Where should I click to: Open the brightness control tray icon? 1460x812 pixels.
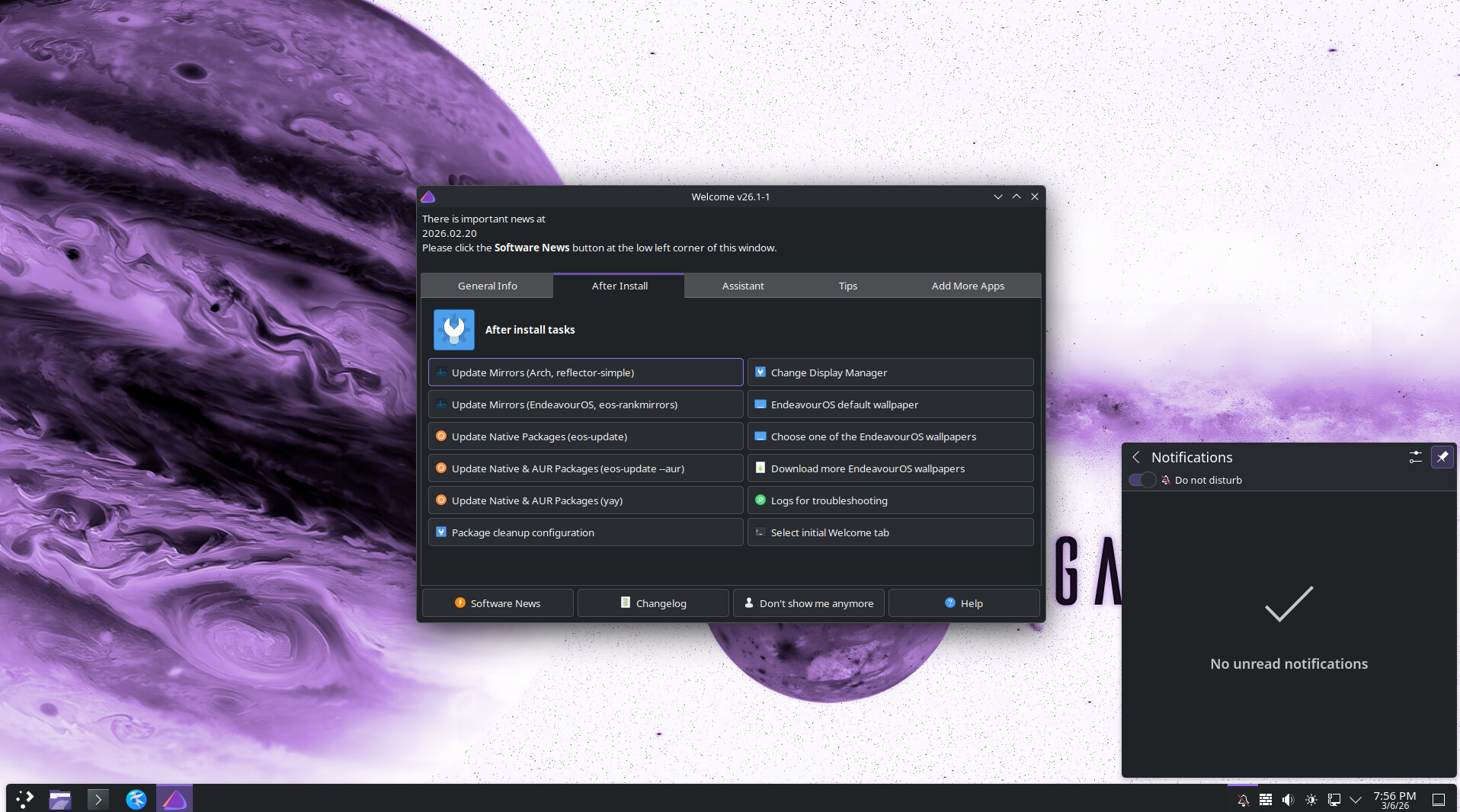[1311, 800]
